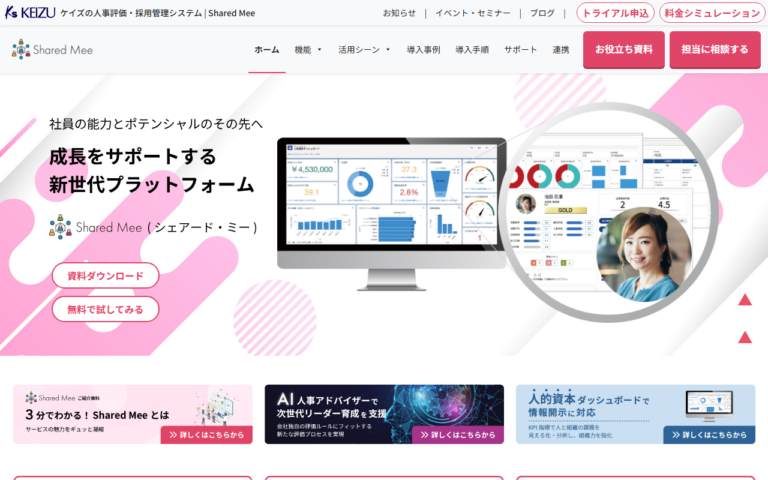Open the ブログ link
This screenshot has height=480, width=768.
coord(542,13)
